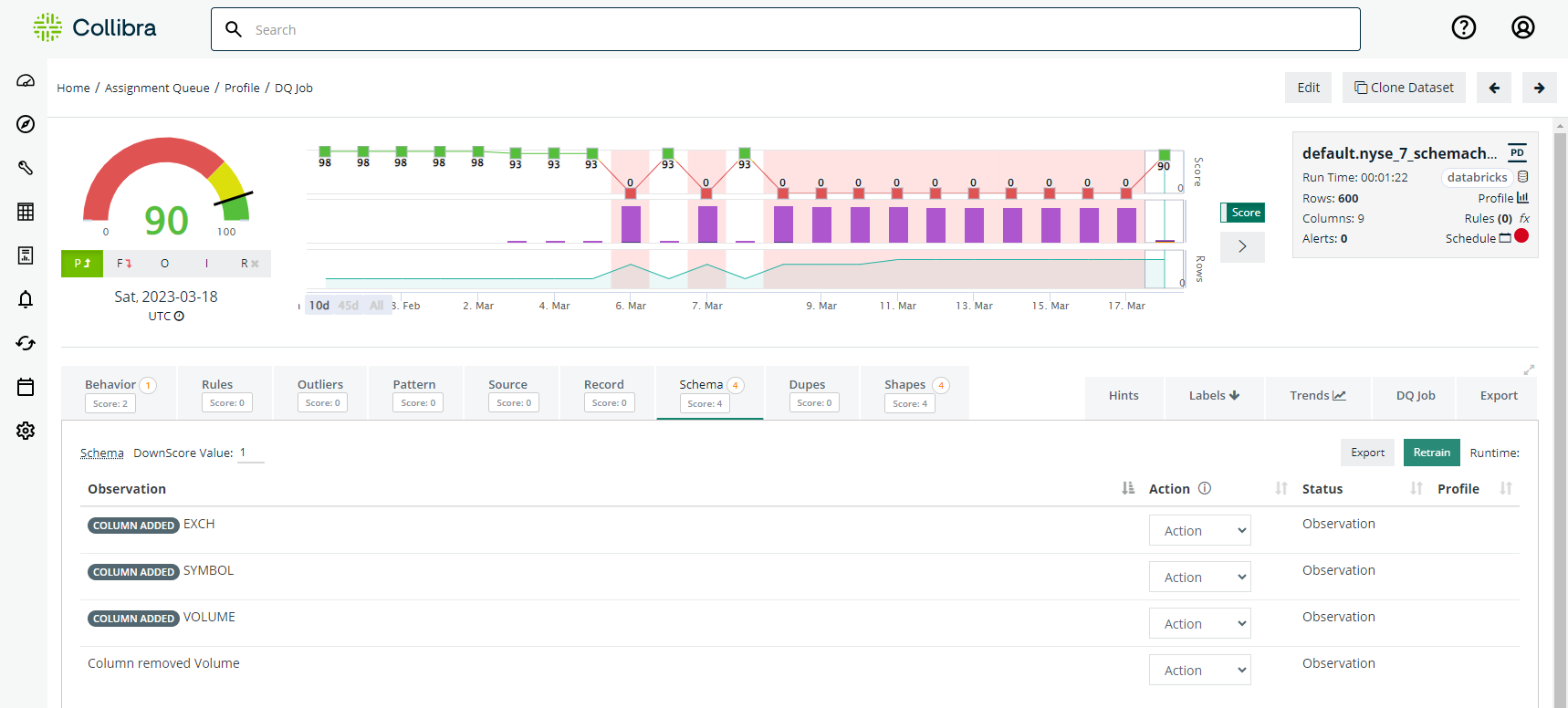Open the sync jobs icon in sidebar
Image resolution: width=1568 pixels, height=708 pixels.
(x=26, y=343)
